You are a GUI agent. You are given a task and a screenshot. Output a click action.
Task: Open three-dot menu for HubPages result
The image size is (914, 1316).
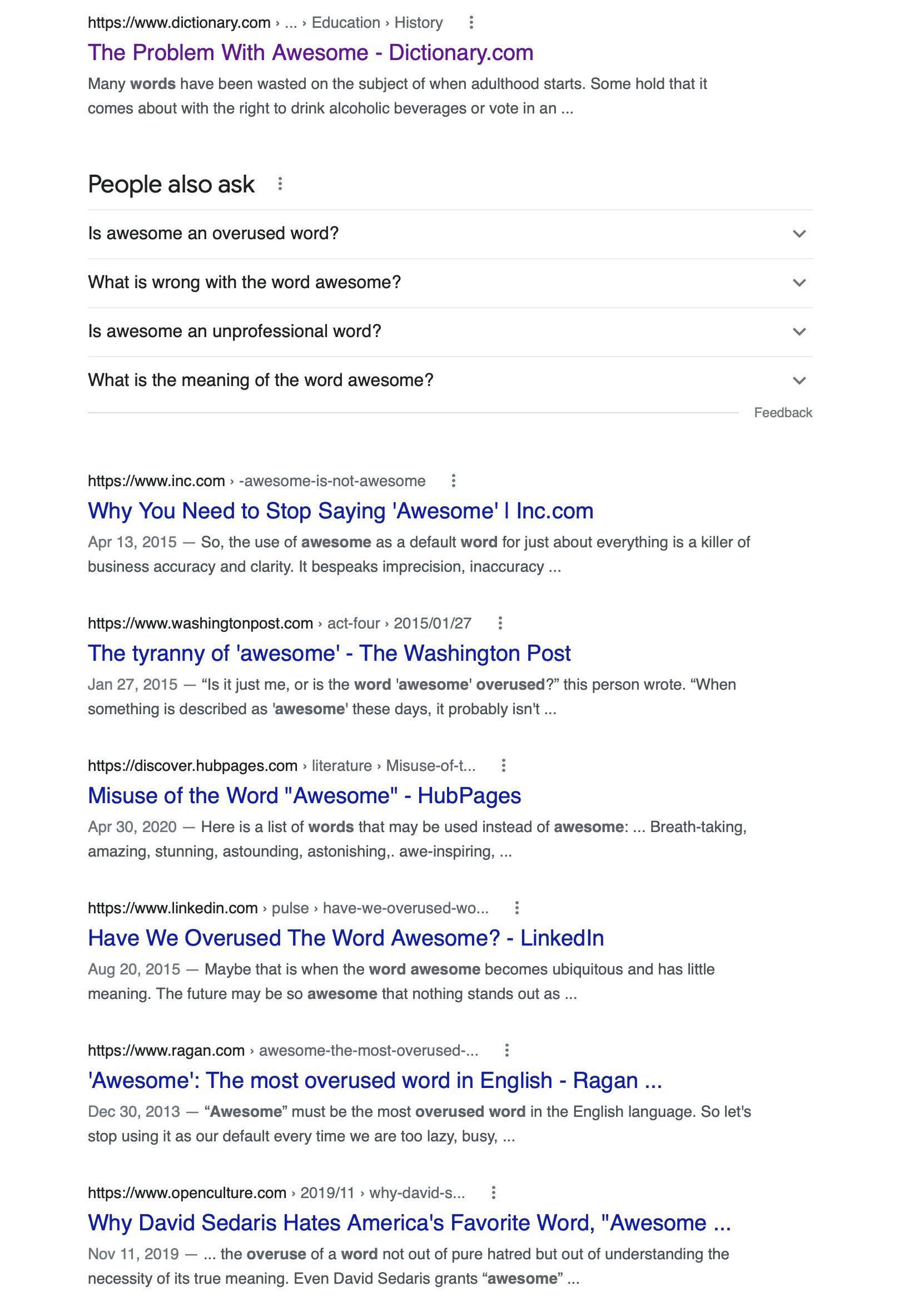(x=503, y=765)
